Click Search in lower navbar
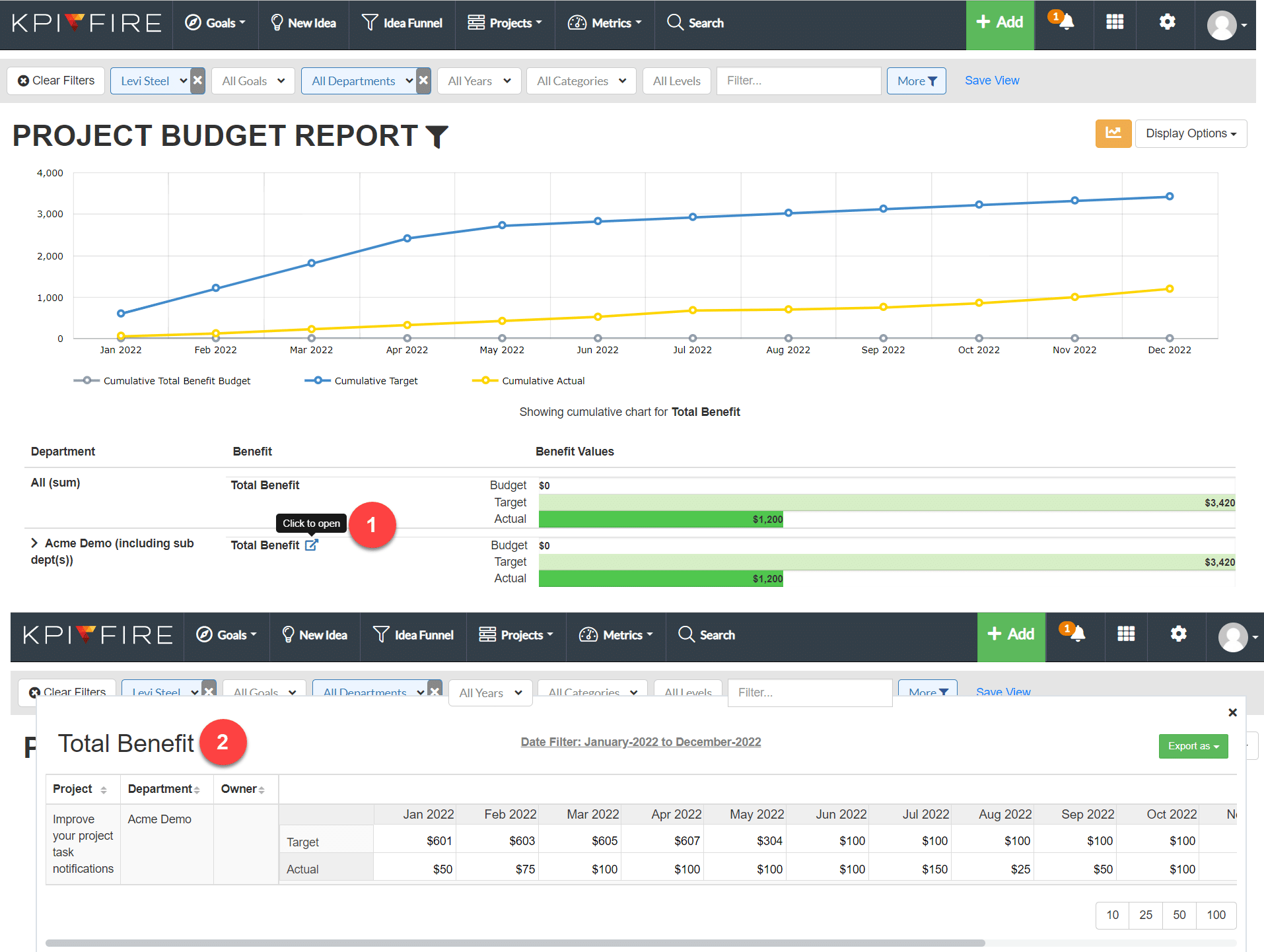Viewport: 1264px width, 952px height. (x=707, y=635)
